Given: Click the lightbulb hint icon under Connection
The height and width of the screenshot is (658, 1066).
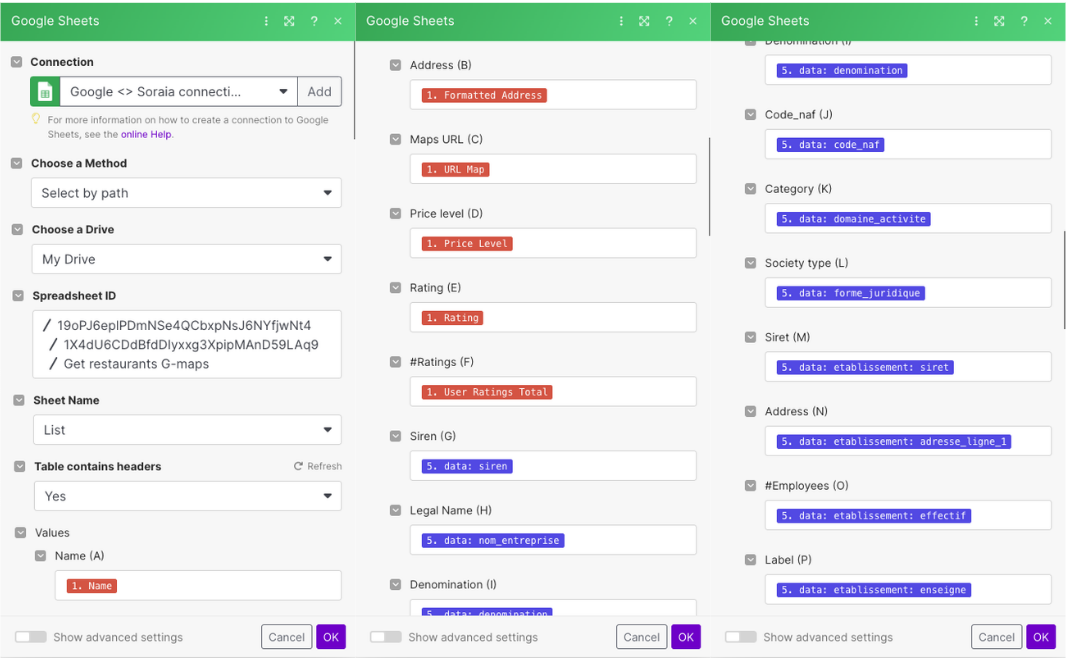Looking at the screenshot, I should (x=36, y=119).
